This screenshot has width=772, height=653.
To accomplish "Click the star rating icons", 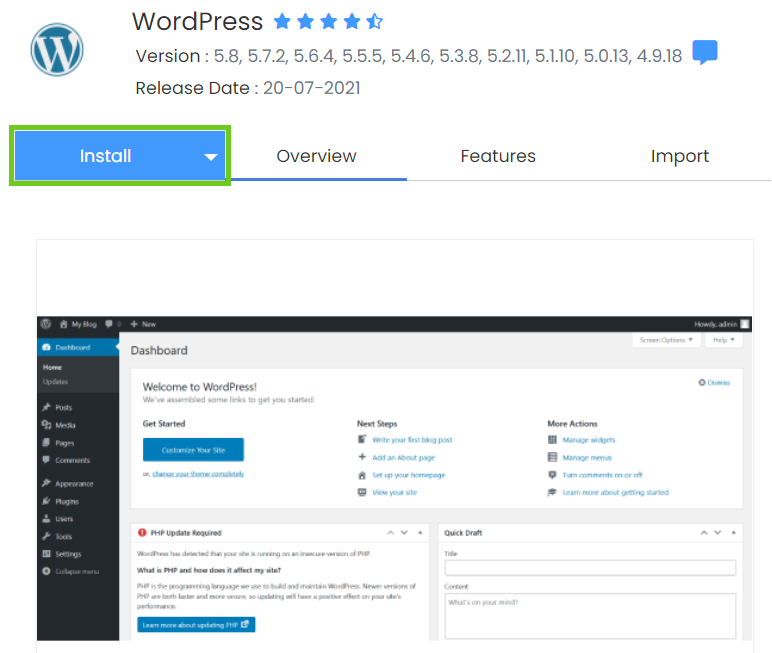I will [328, 21].
